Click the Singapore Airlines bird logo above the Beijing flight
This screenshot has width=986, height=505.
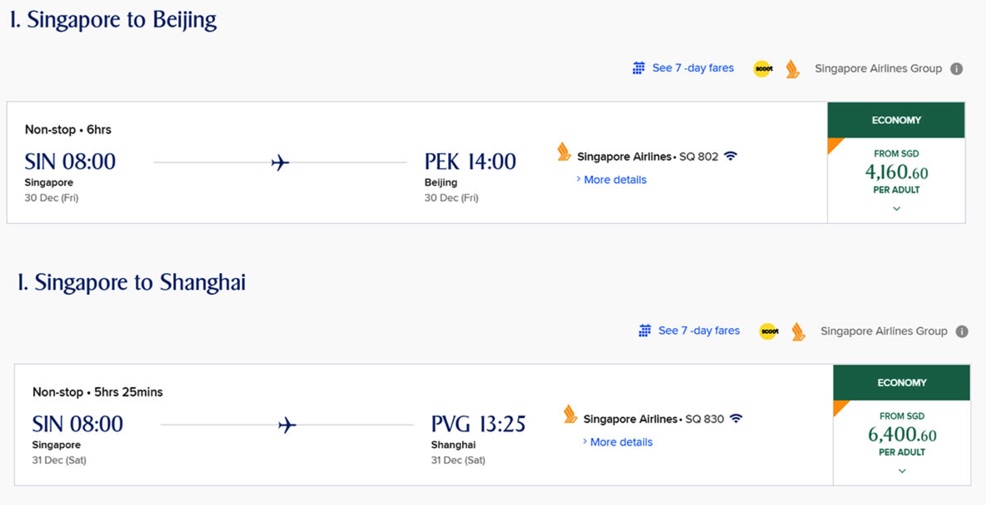tap(792, 69)
